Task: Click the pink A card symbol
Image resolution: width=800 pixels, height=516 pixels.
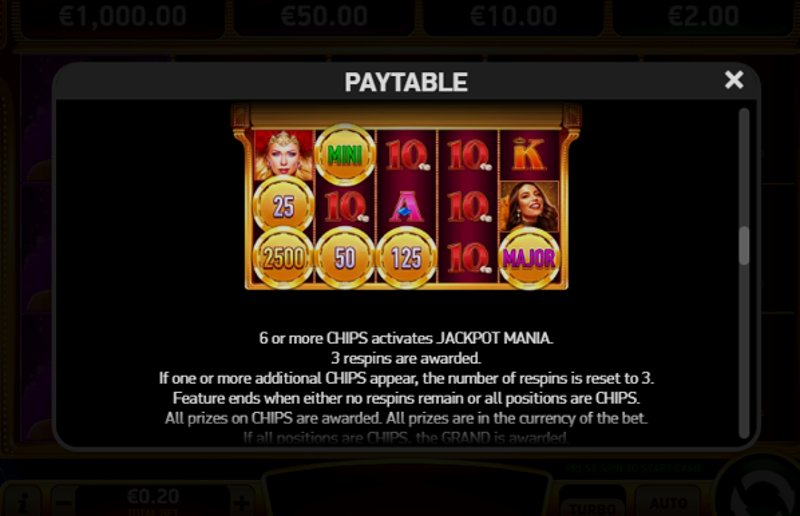Action: pos(406,207)
